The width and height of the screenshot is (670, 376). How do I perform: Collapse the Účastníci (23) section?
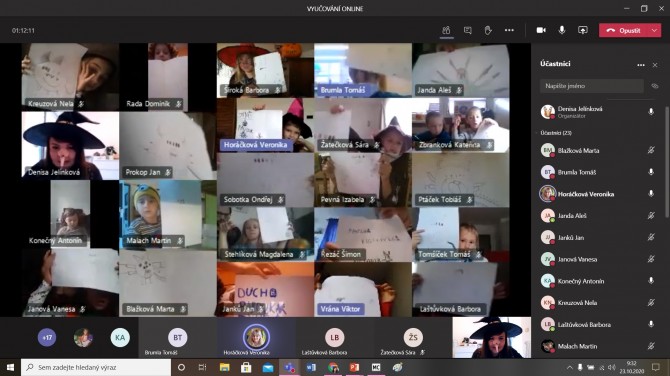pyautogui.click(x=555, y=133)
